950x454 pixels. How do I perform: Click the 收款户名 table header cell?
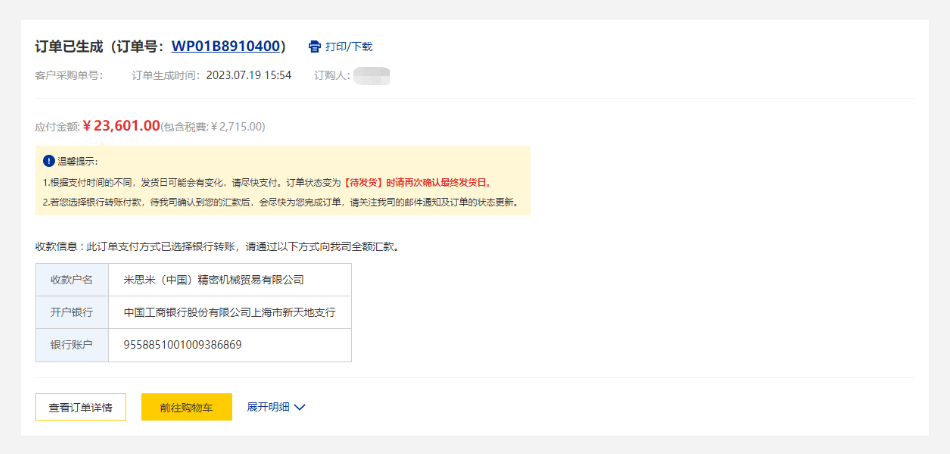(x=71, y=280)
